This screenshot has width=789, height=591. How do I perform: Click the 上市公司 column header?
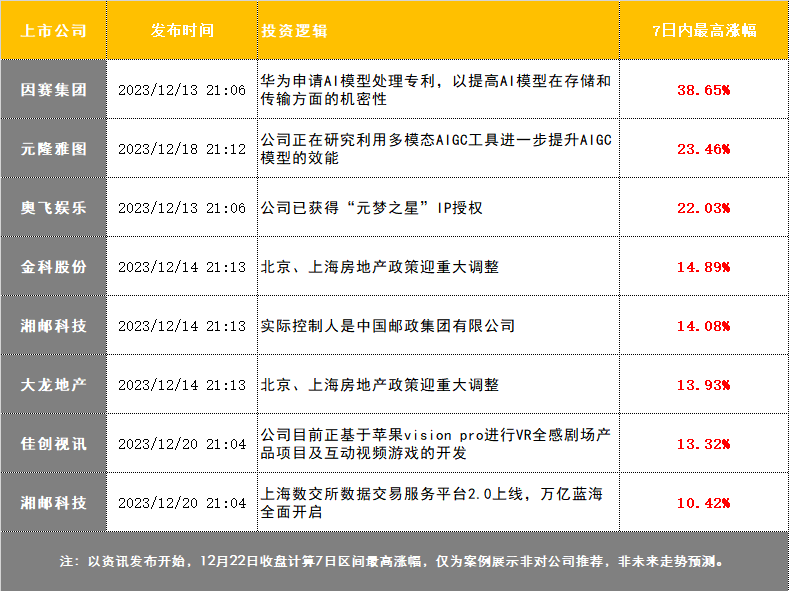[x=53, y=30]
